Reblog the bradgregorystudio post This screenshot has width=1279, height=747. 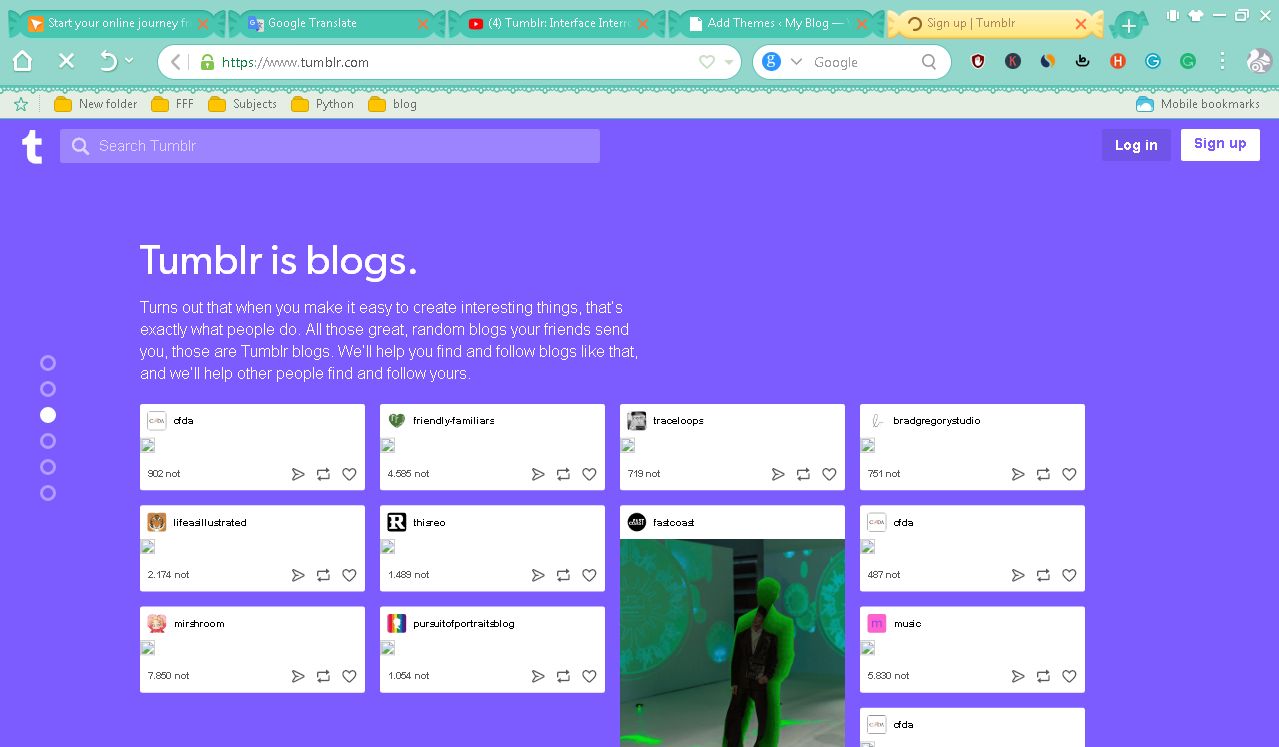tap(1042, 474)
